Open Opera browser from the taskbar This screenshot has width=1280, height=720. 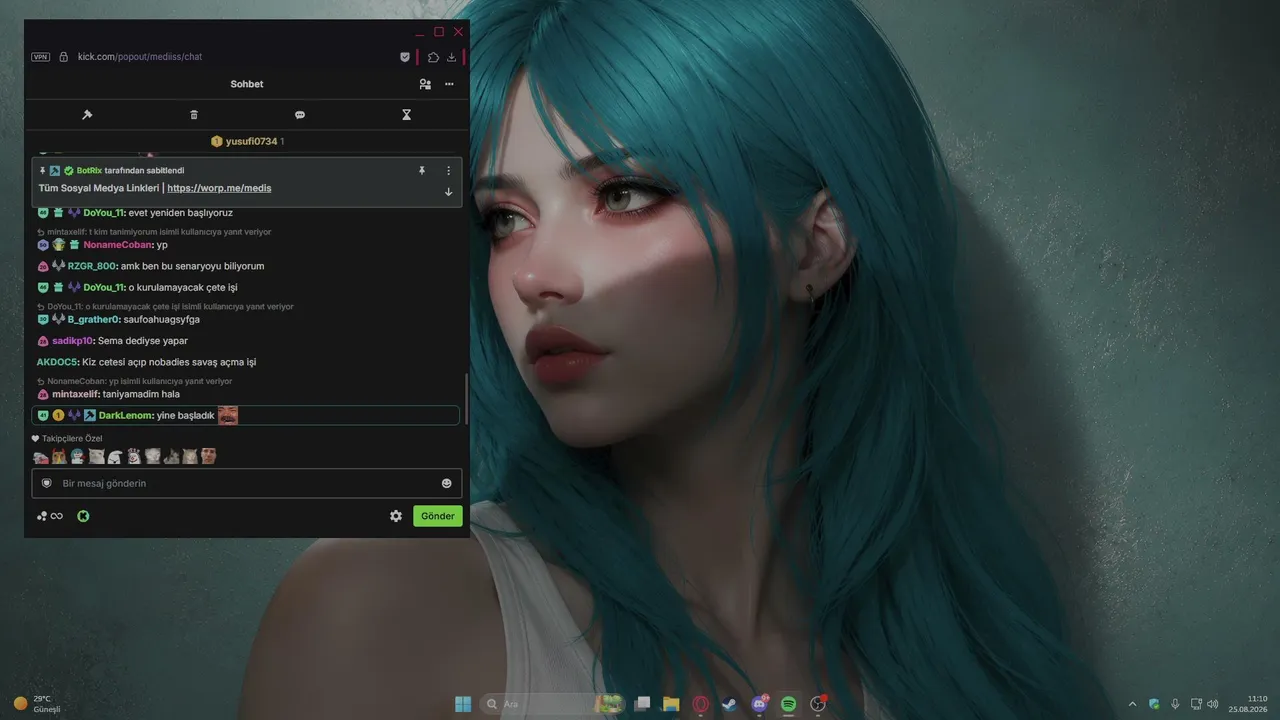pos(701,704)
